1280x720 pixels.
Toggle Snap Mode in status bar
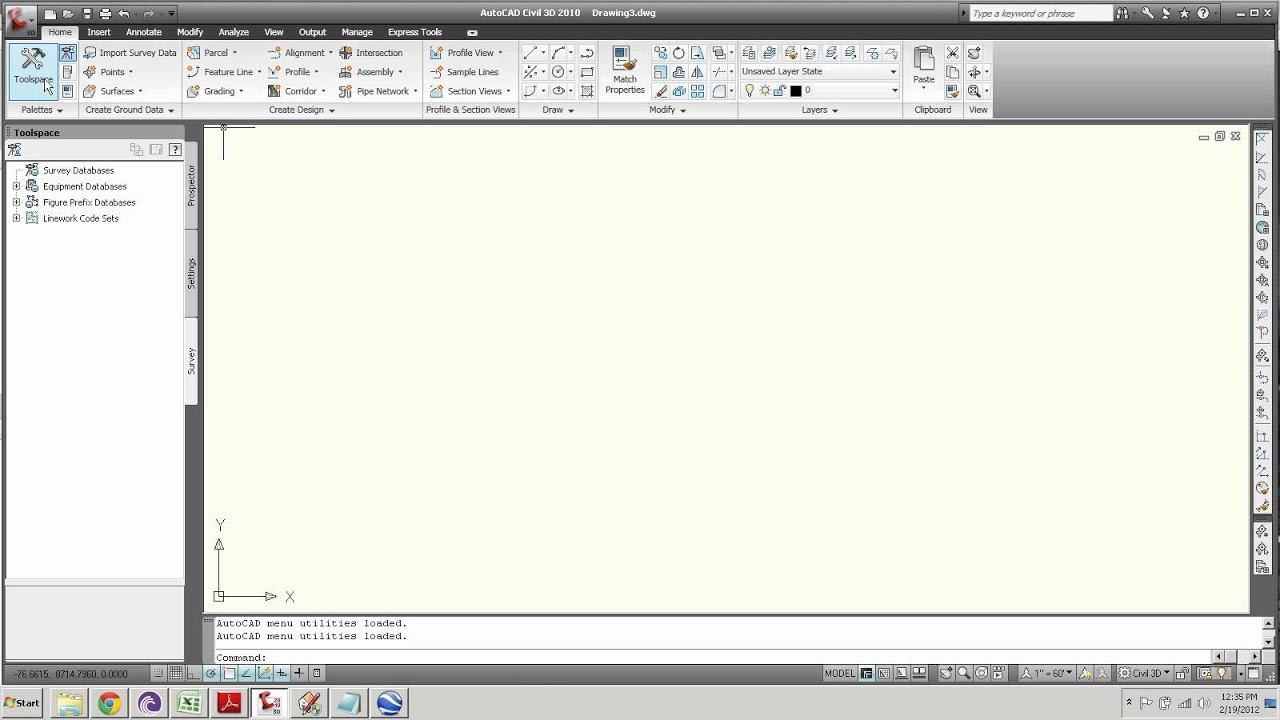point(158,674)
